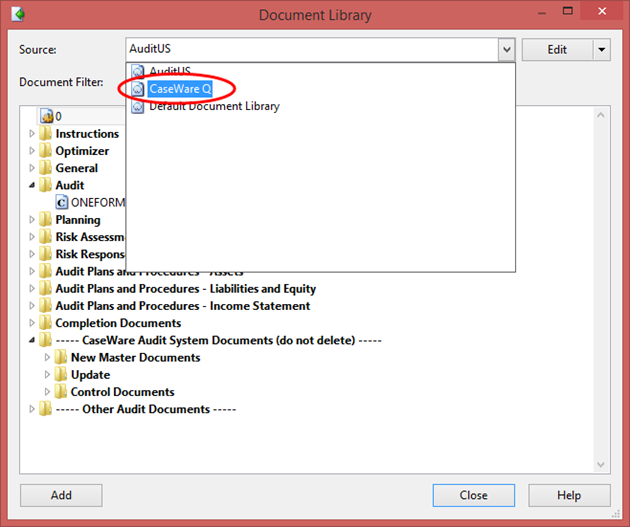Open the Source combo box arrow
This screenshot has height=527, width=630.
click(506, 49)
